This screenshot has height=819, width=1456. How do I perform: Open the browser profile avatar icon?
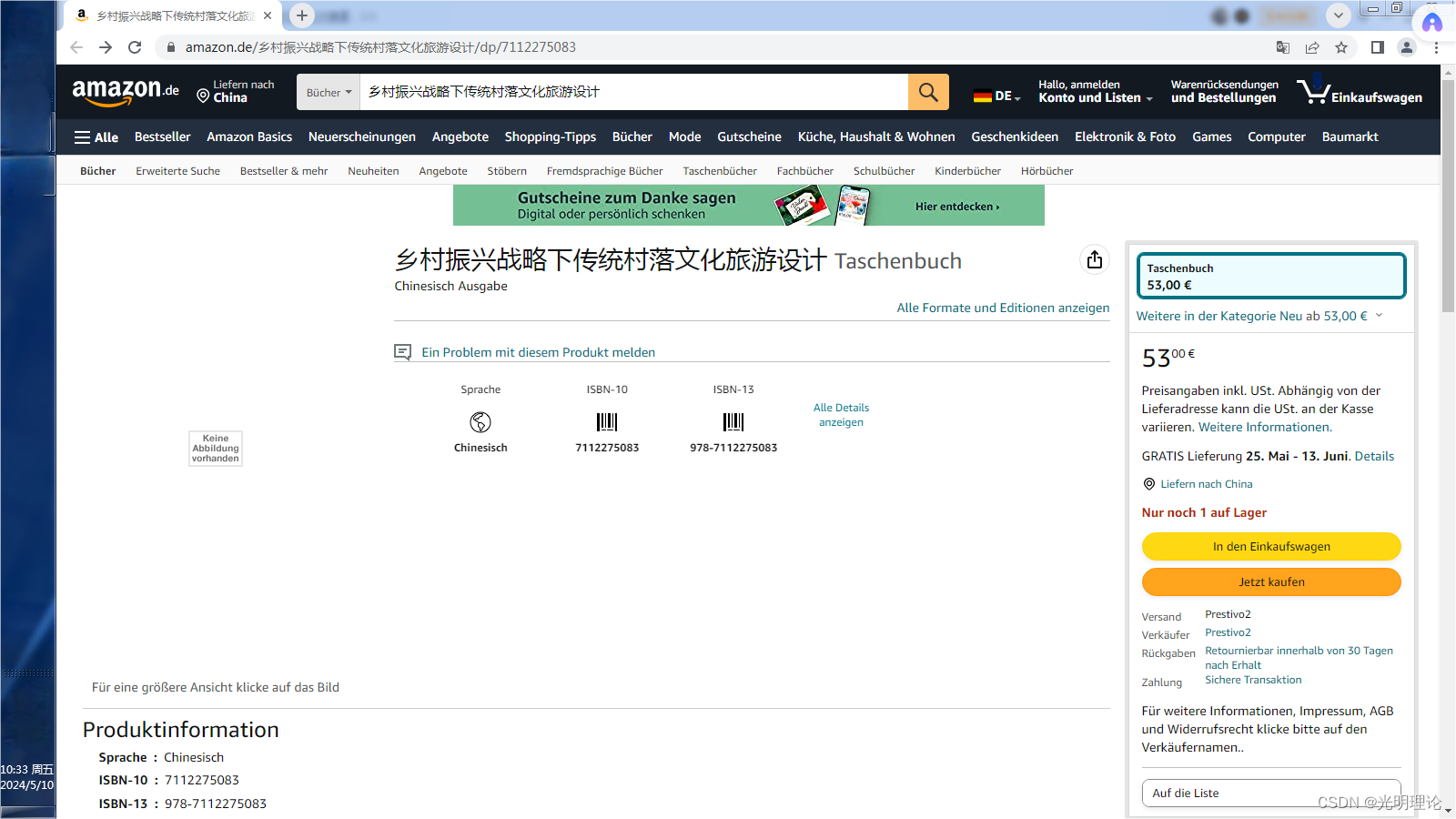tap(1407, 47)
